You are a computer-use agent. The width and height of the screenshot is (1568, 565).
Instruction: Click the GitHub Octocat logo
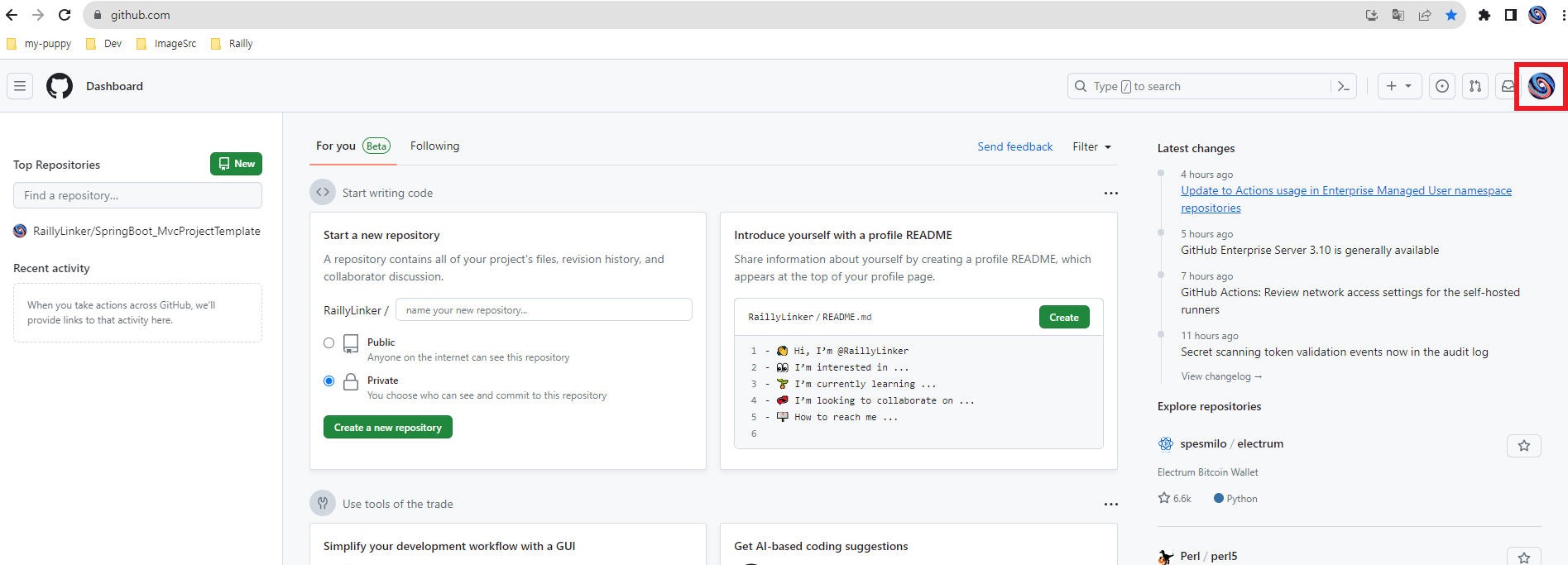point(60,86)
